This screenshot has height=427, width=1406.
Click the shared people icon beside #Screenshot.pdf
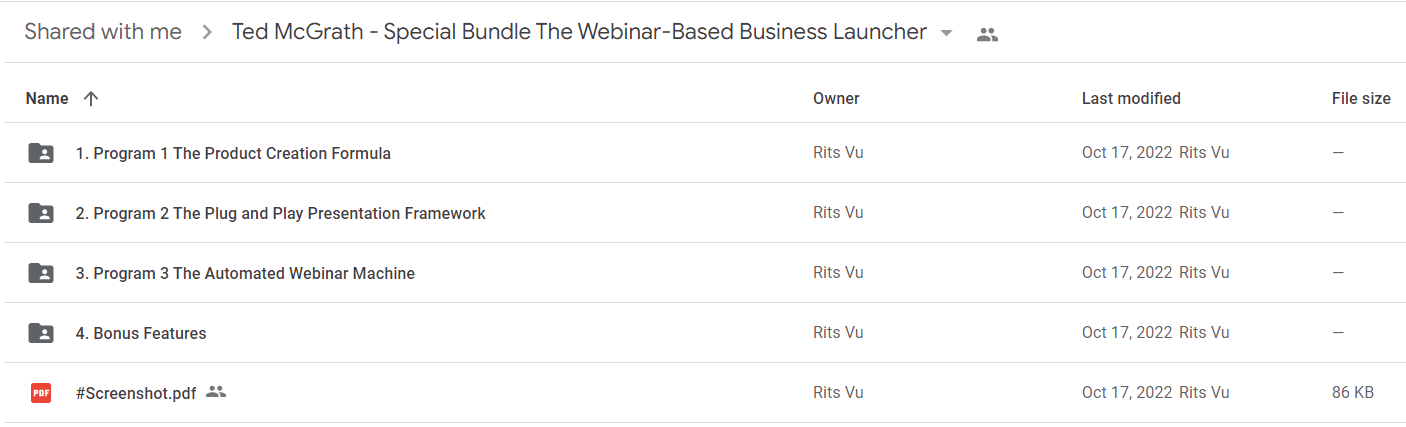click(216, 392)
